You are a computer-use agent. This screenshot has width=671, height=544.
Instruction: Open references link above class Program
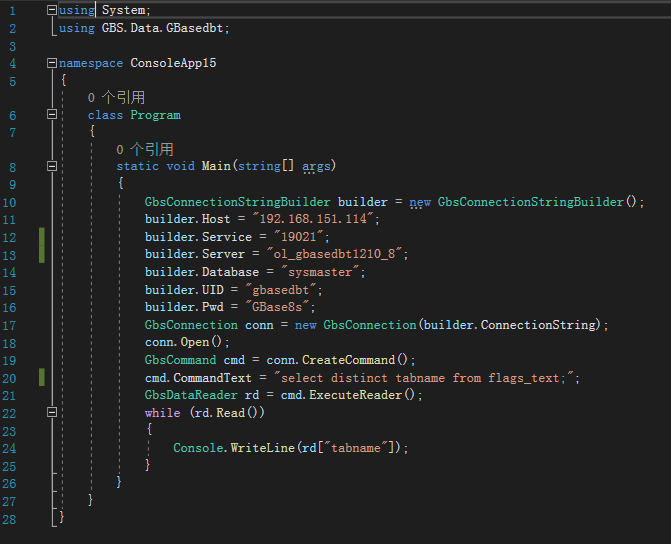pos(116,98)
